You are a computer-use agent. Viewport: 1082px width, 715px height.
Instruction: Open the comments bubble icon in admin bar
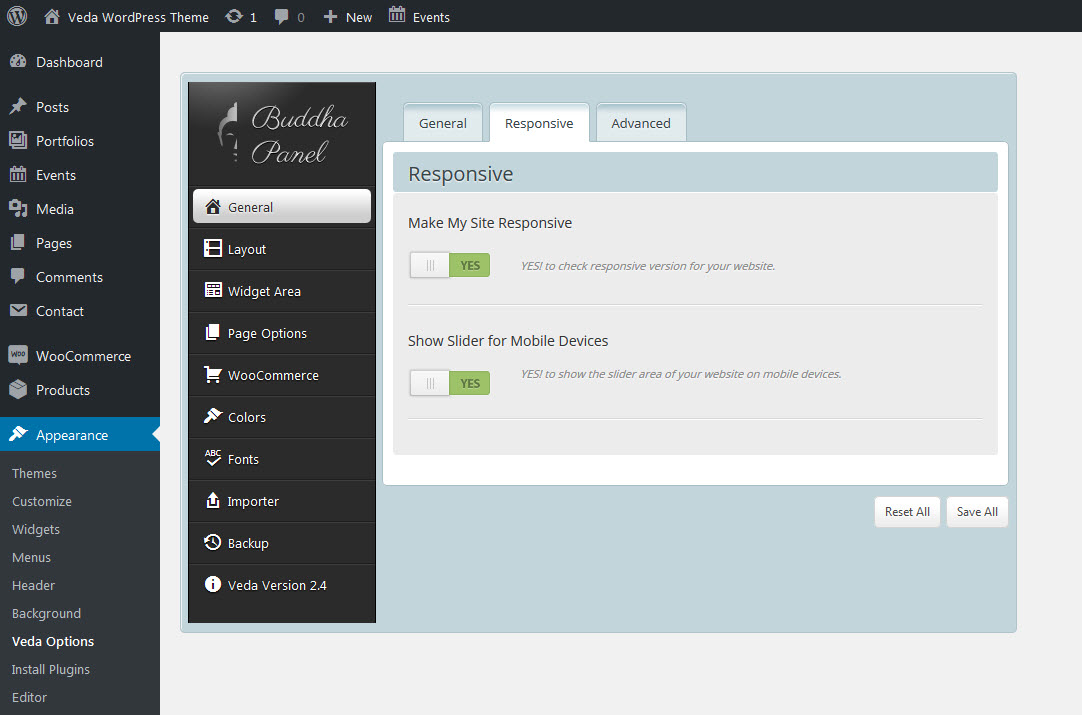pos(281,17)
